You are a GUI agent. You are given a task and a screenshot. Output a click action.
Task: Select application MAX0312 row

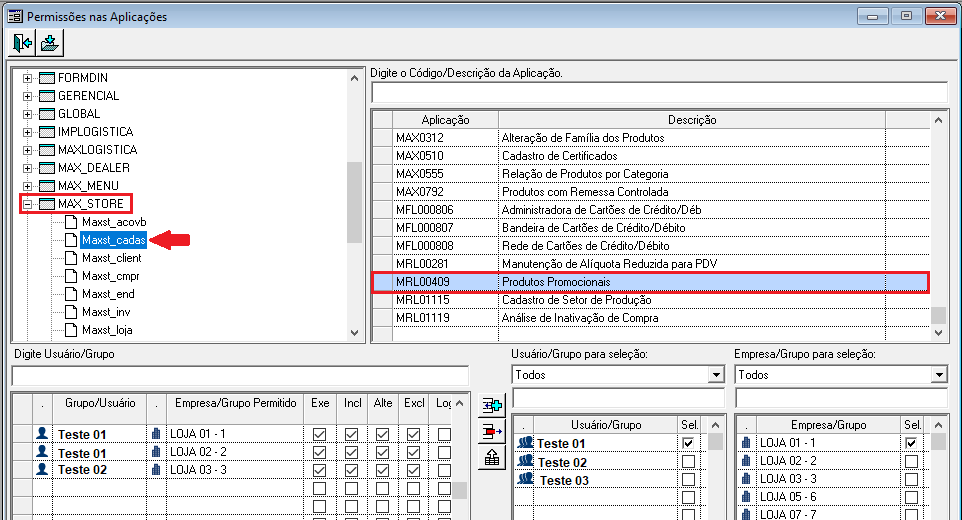tap(650, 138)
